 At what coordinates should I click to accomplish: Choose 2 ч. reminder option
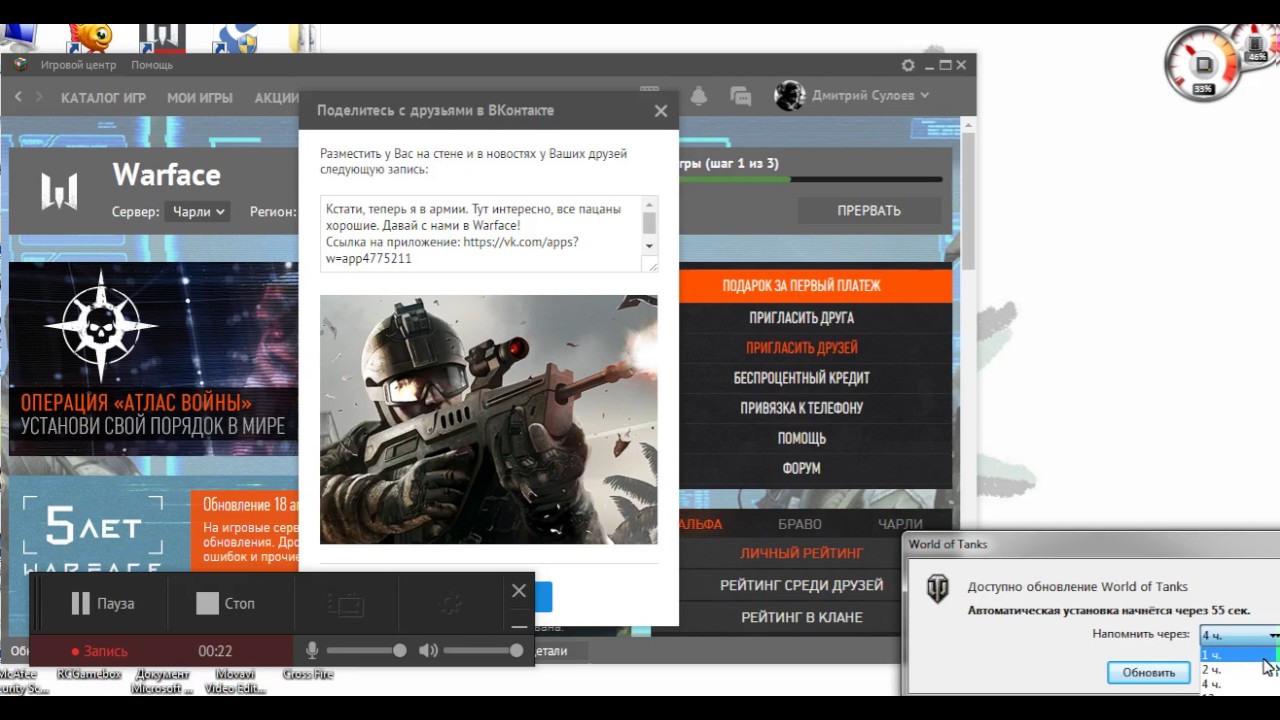[x=1238, y=670]
